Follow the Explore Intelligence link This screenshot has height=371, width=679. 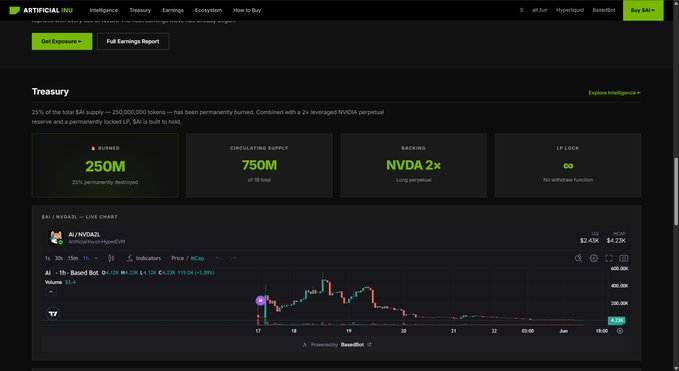(614, 93)
